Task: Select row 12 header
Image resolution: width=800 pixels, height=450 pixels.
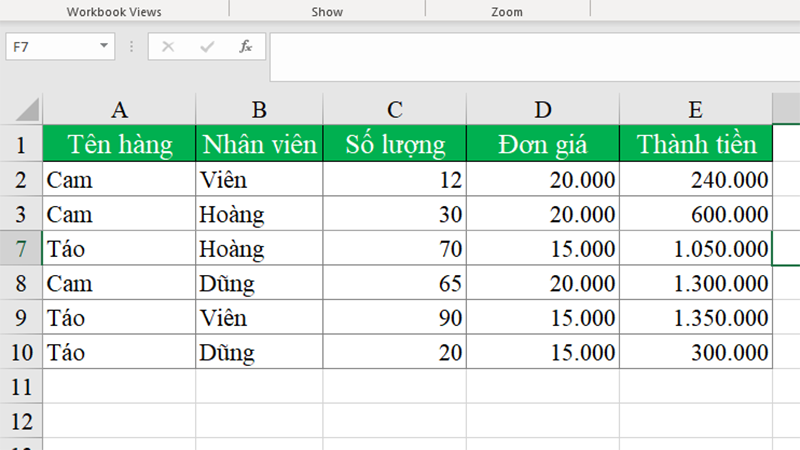Action: (21, 421)
